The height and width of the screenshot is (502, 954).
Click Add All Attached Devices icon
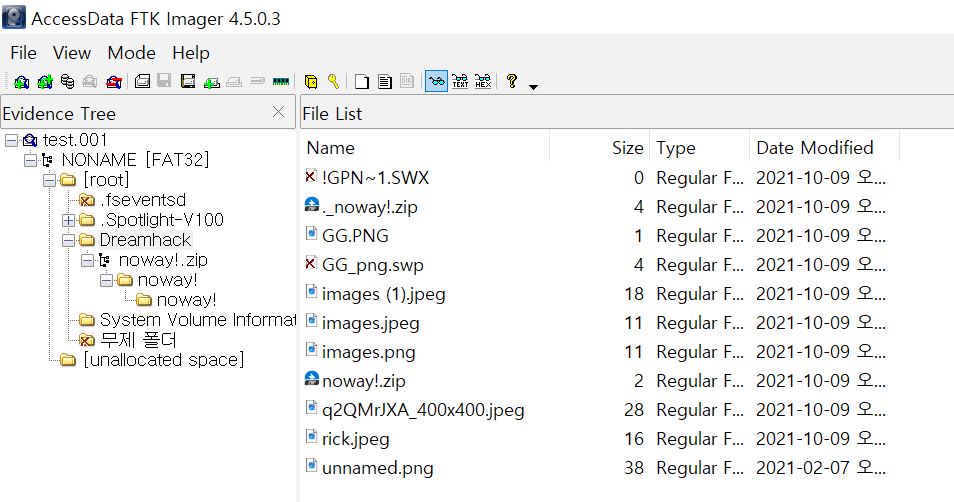click(45, 82)
